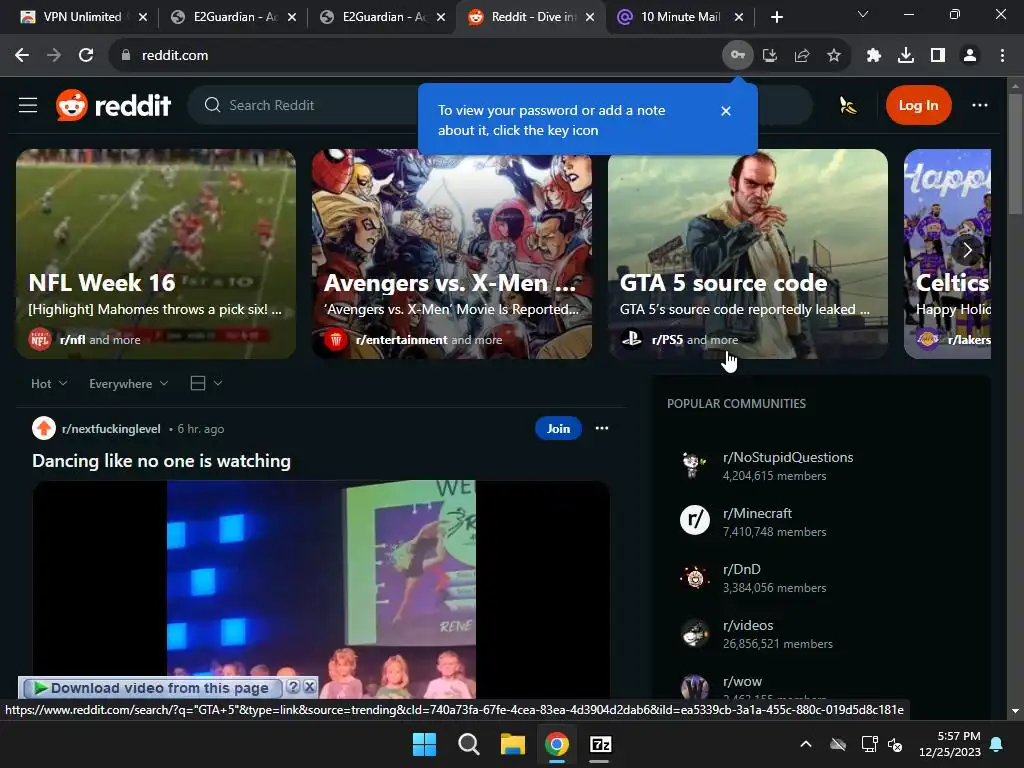Screen dimensions: 1024x768
Task: Open Windows Start menu
Action: point(424,744)
